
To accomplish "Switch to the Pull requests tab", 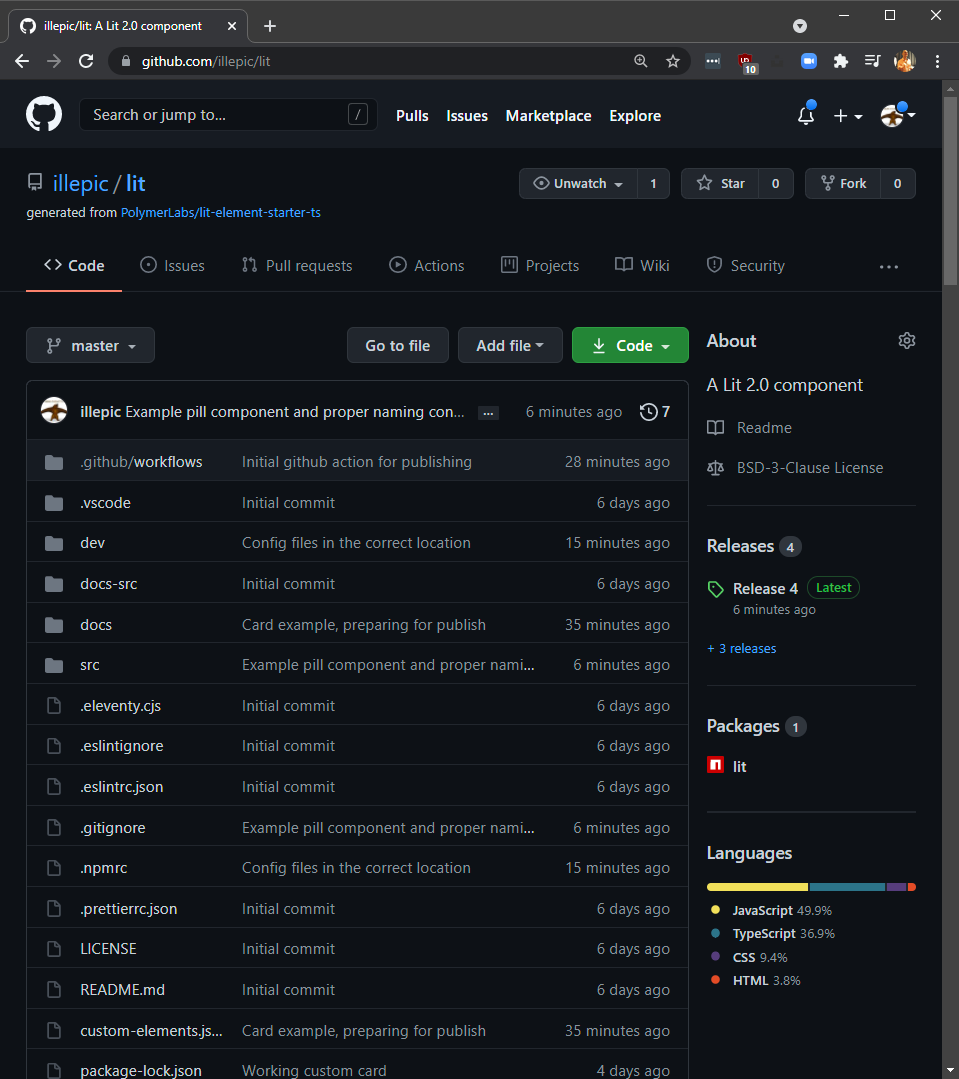I will [297, 266].
